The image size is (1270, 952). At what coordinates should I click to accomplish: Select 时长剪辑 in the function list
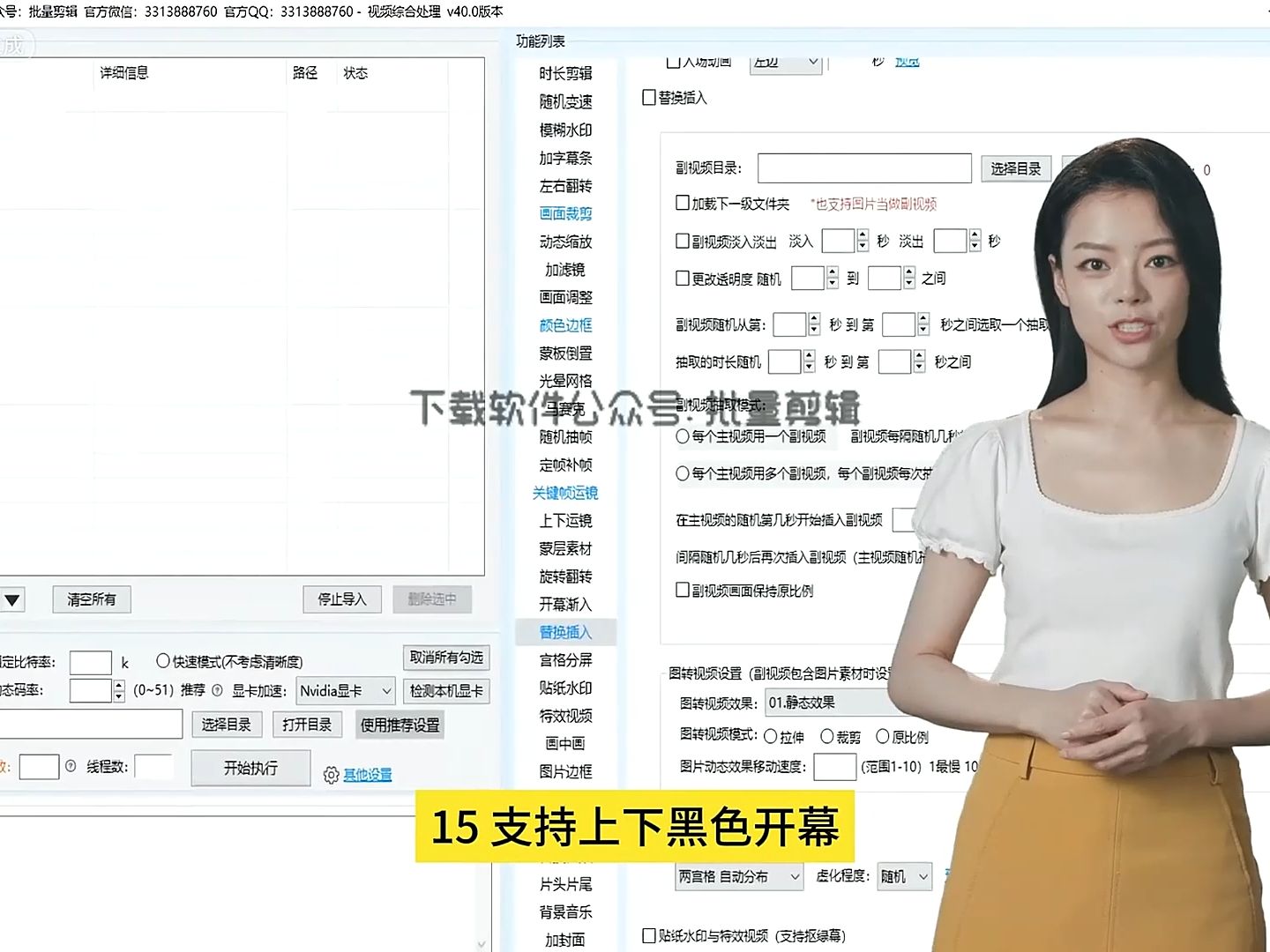click(566, 74)
